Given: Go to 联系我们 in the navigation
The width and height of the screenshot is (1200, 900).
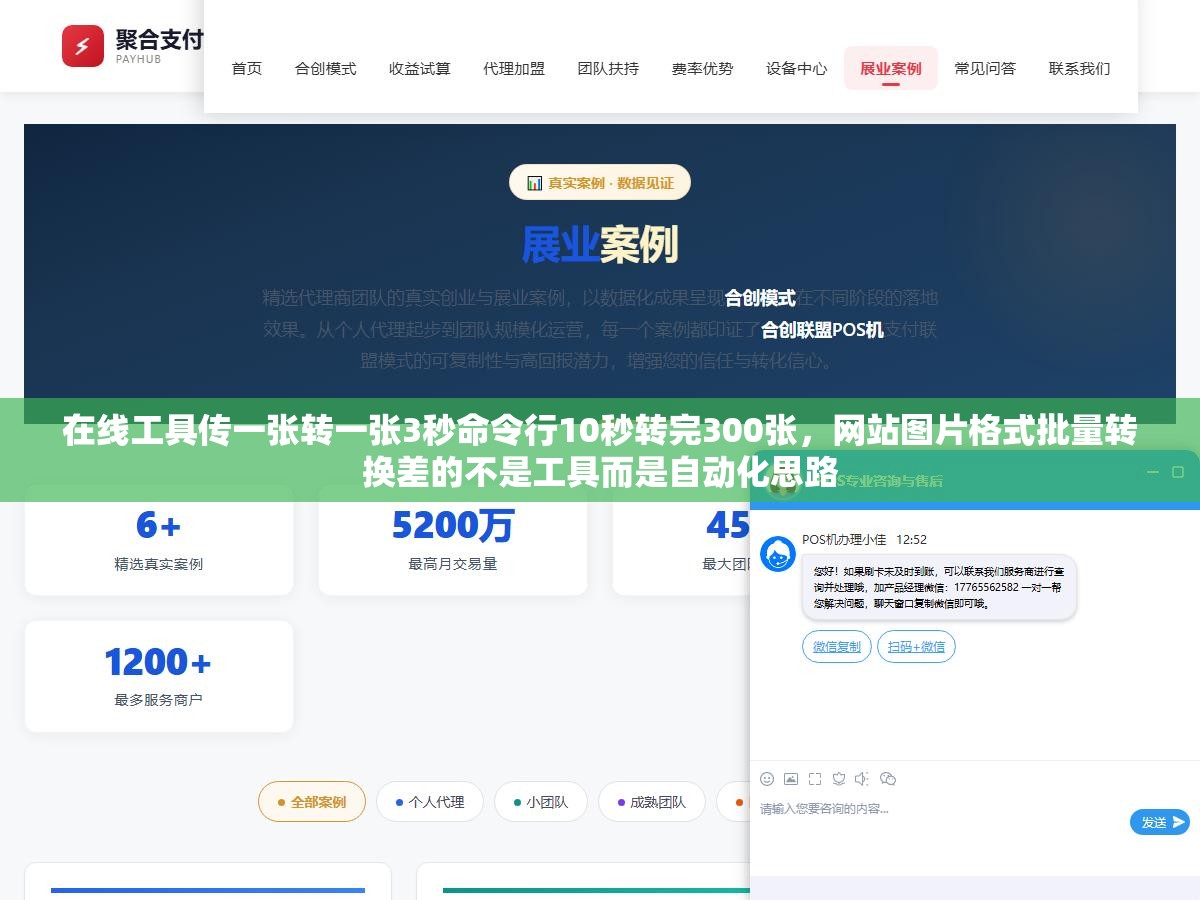Looking at the screenshot, I should pyautogui.click(x=1080, y=68).
